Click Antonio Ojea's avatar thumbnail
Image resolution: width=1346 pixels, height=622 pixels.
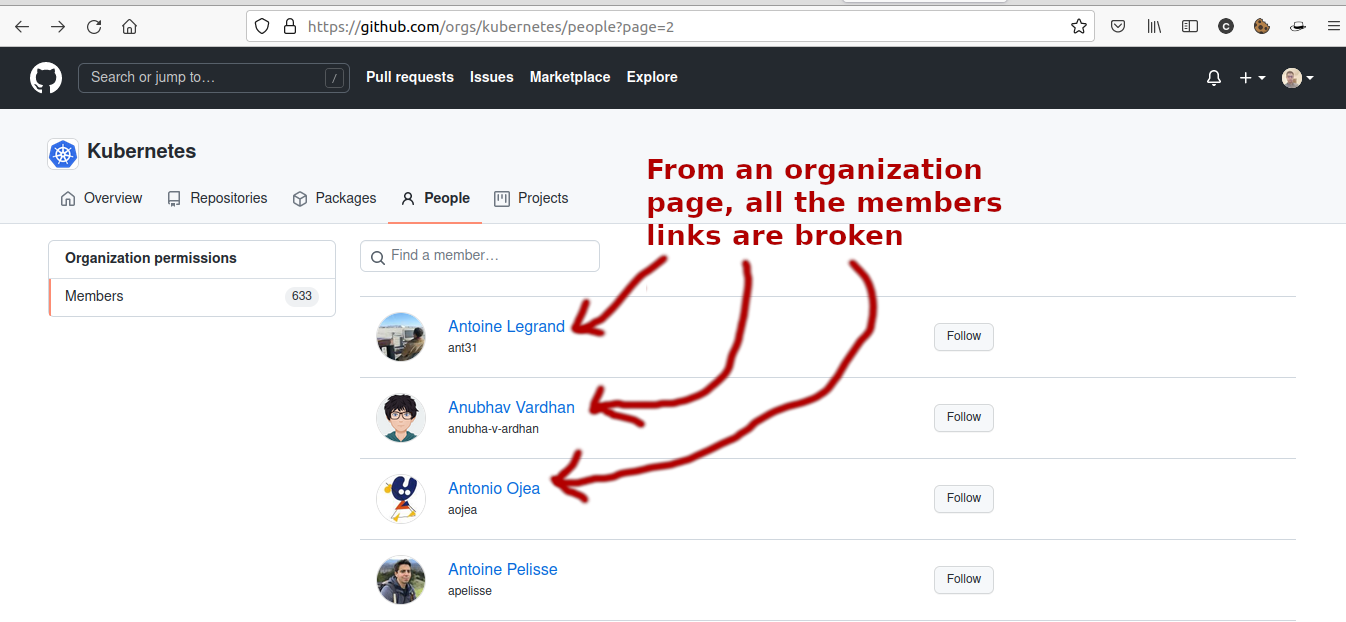point(401,499)
